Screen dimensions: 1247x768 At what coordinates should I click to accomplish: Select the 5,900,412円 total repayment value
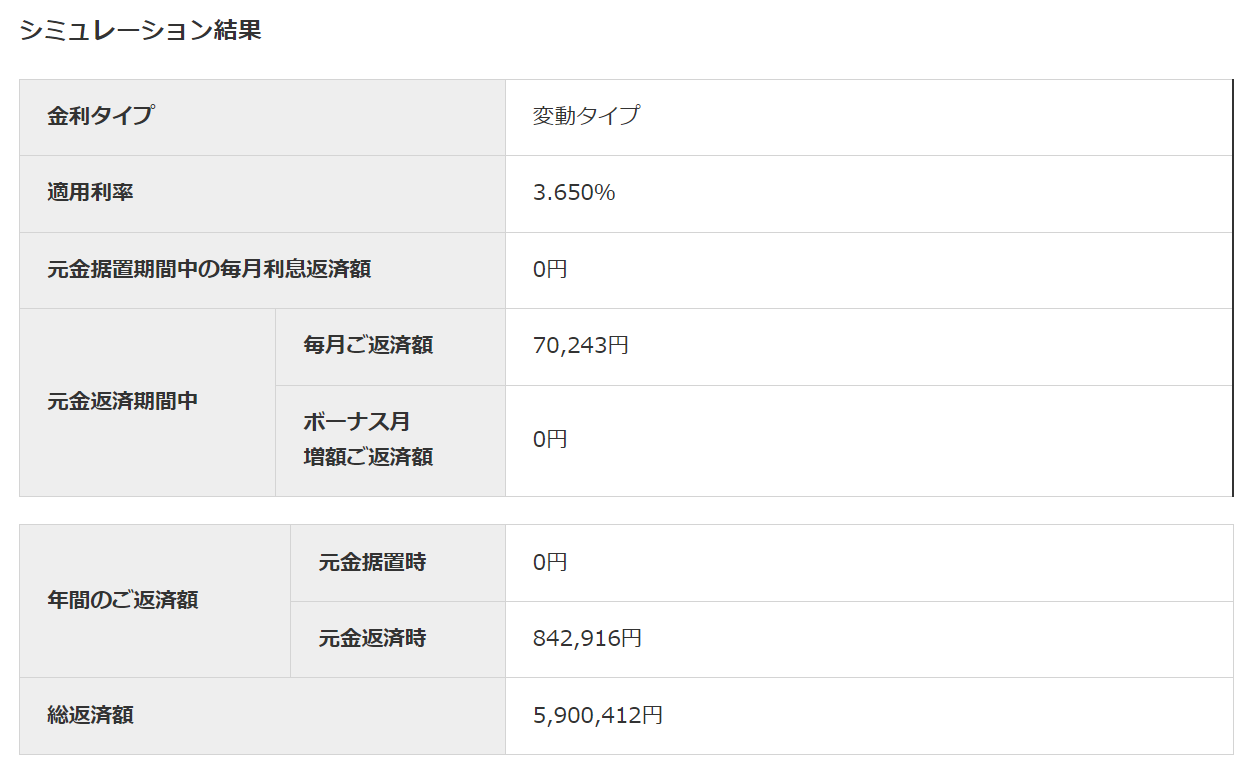point(598,715)
